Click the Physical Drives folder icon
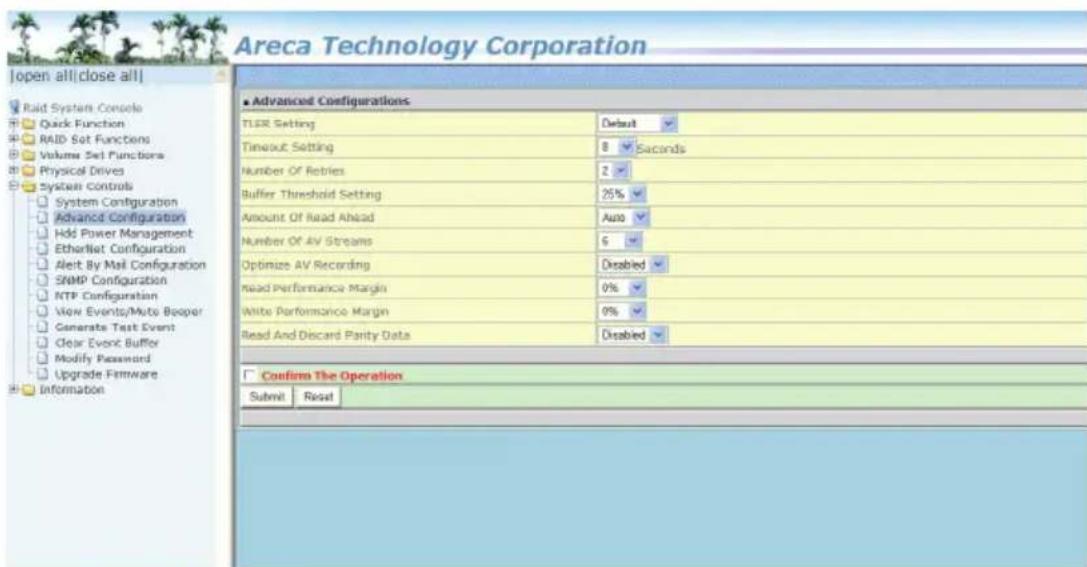 point(28,171)
